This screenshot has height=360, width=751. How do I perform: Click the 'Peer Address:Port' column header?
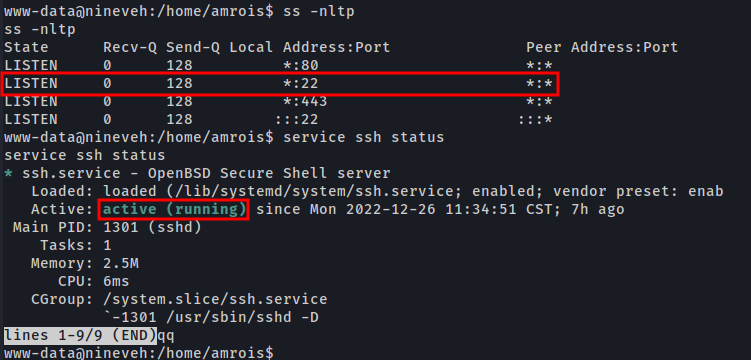(602, 47)
